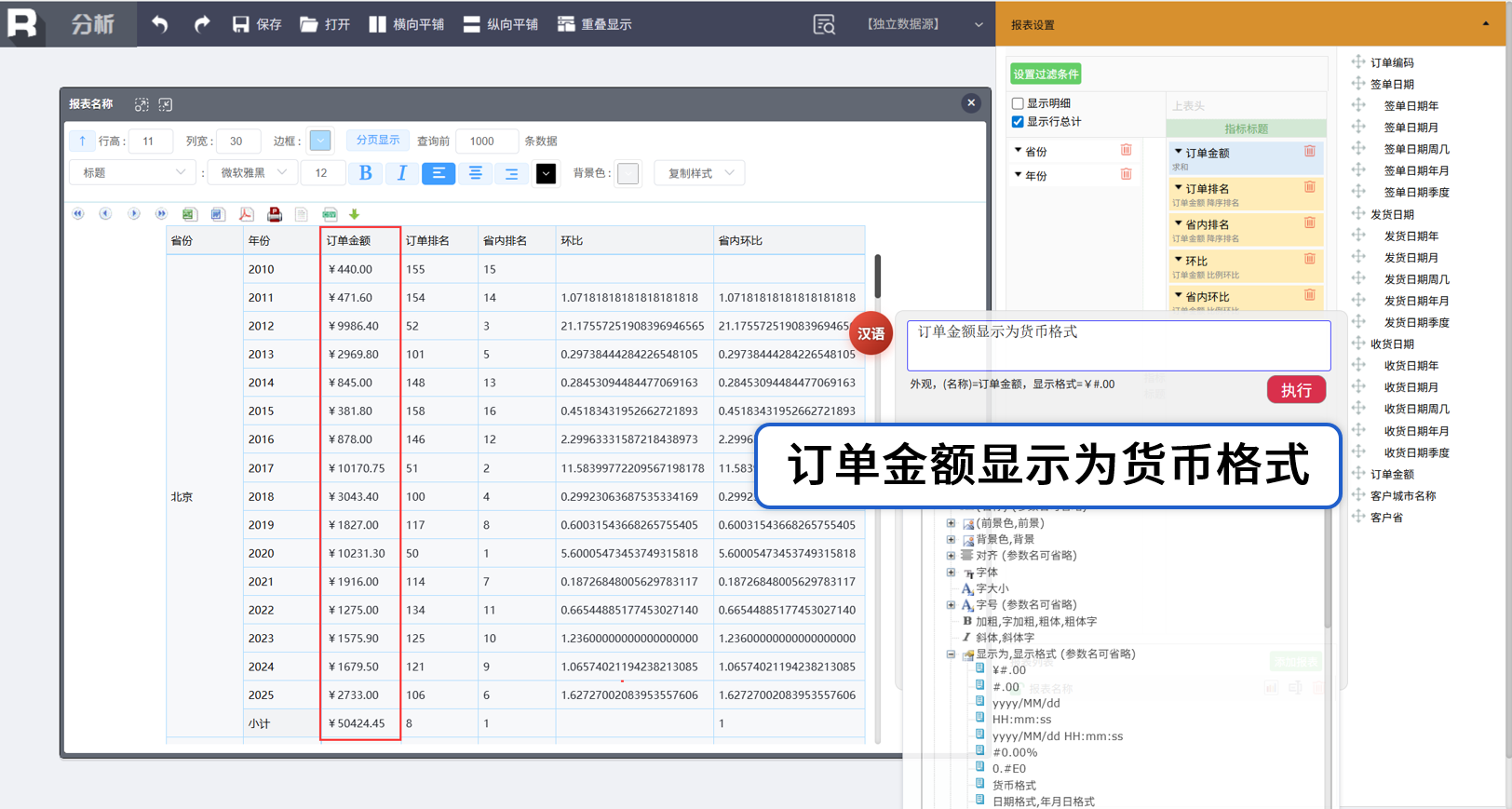The width and height of the screenshot is (1512, 809).
Task: Delete the 订单排名 indicator
Action: tap(1309, 188)
